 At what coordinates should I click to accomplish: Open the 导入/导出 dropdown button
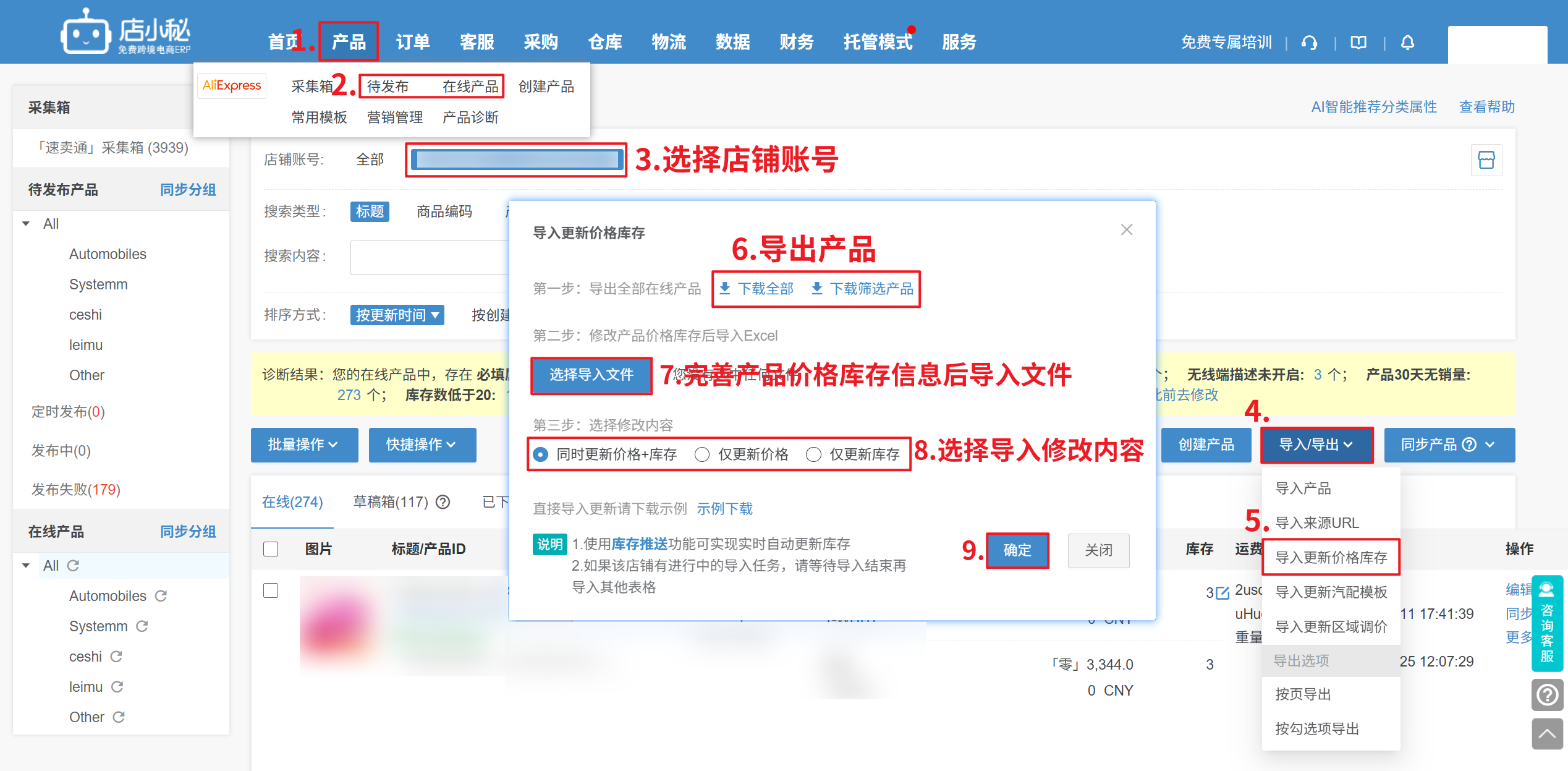coord(1316,445)
